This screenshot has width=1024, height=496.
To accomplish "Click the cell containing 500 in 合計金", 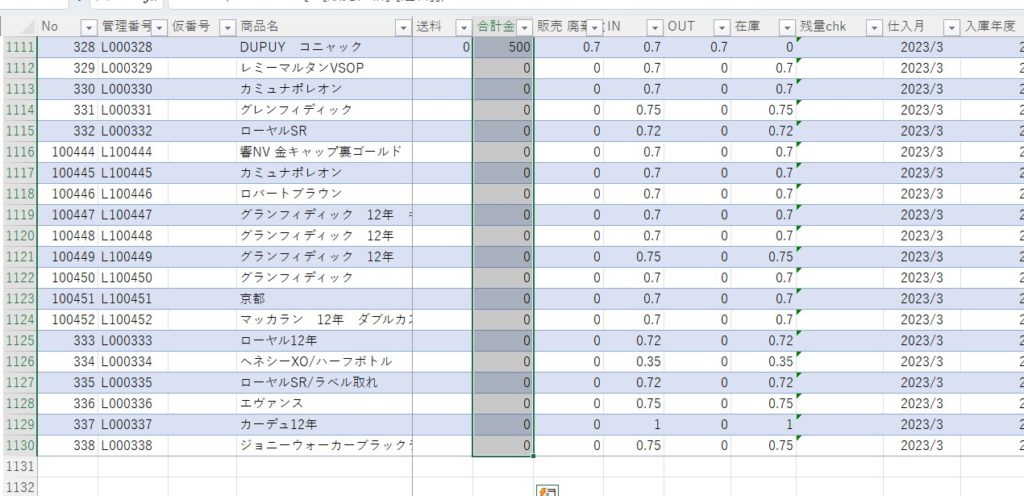I will pyautogui.click(x=502, y=47).
